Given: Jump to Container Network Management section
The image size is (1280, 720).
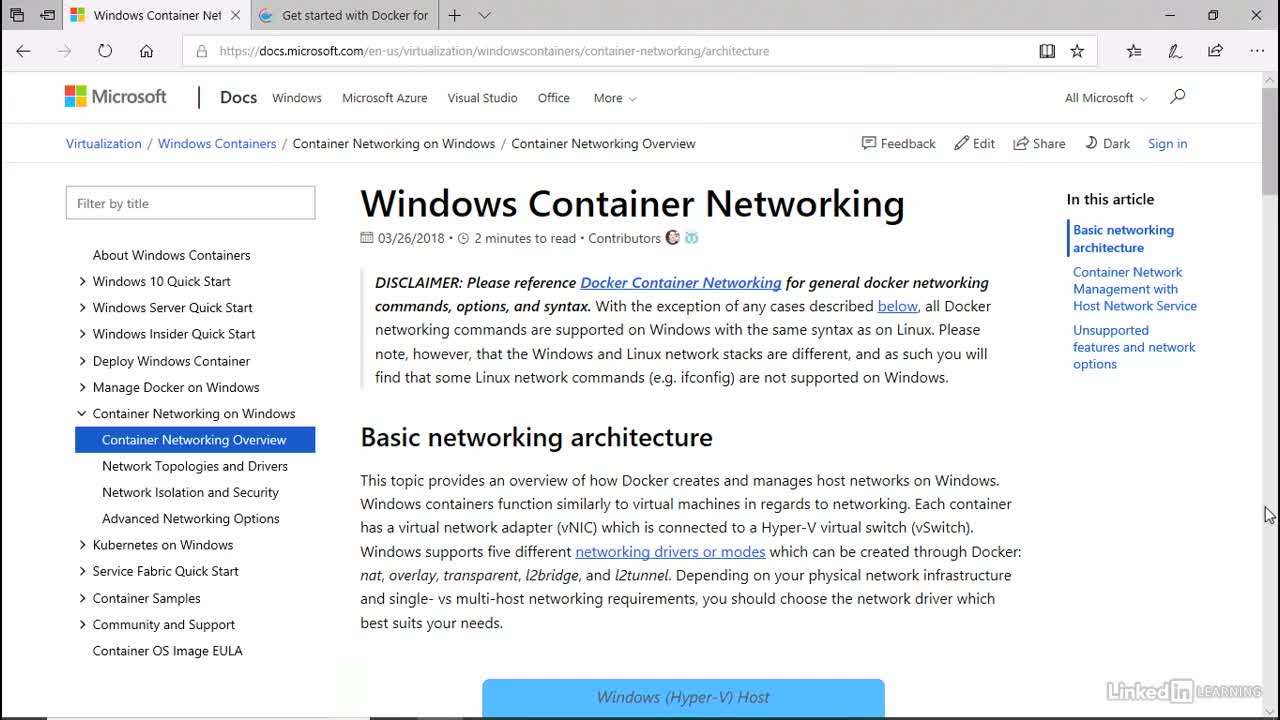Looking at the screenshot, I should click(x=1135, y=289).
